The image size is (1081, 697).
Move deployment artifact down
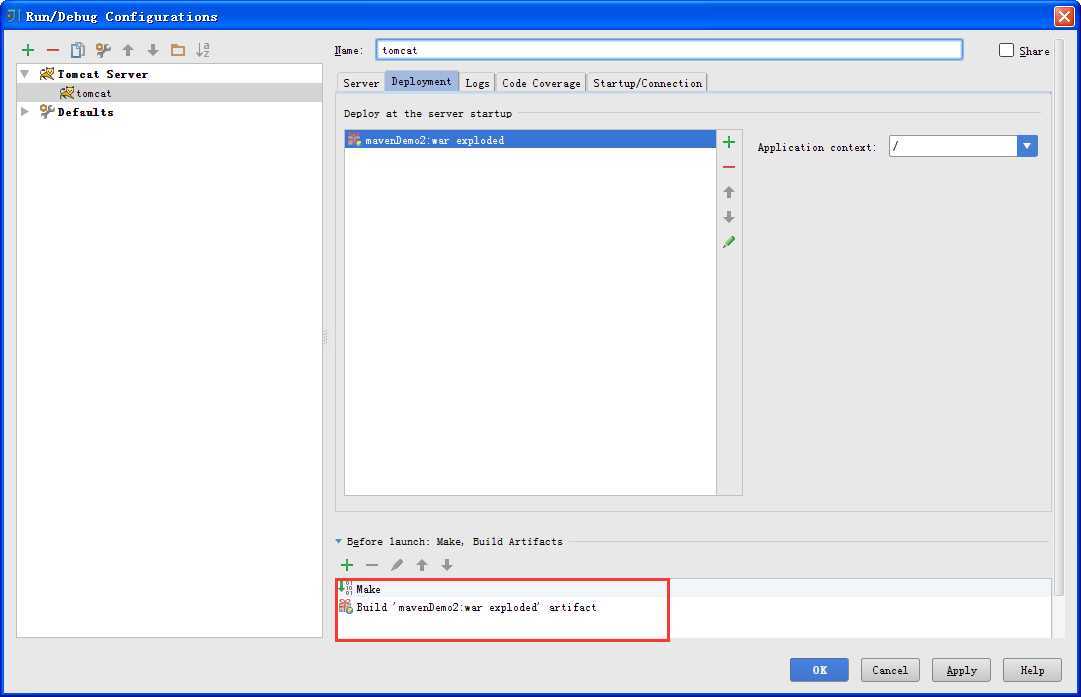(729, 217)
